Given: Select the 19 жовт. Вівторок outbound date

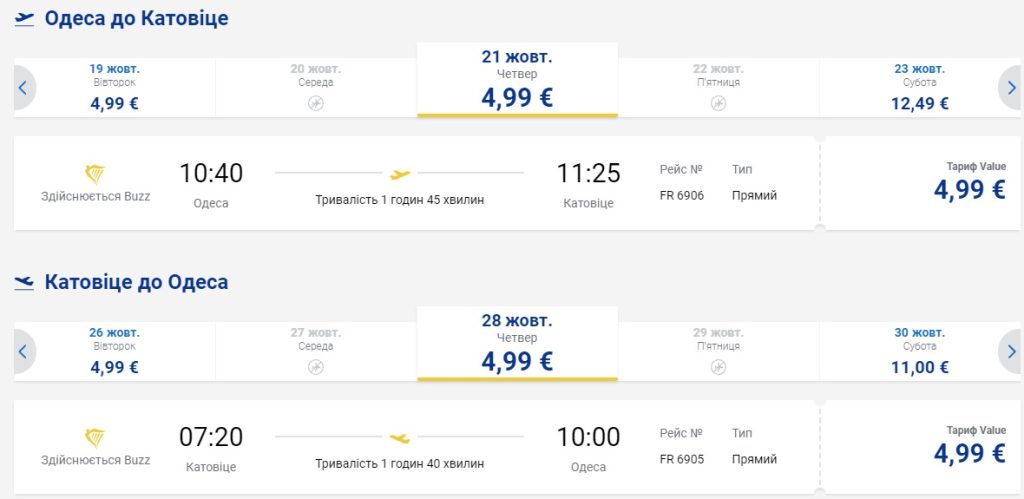Looking at the screenshot, I should click(114, 87).
